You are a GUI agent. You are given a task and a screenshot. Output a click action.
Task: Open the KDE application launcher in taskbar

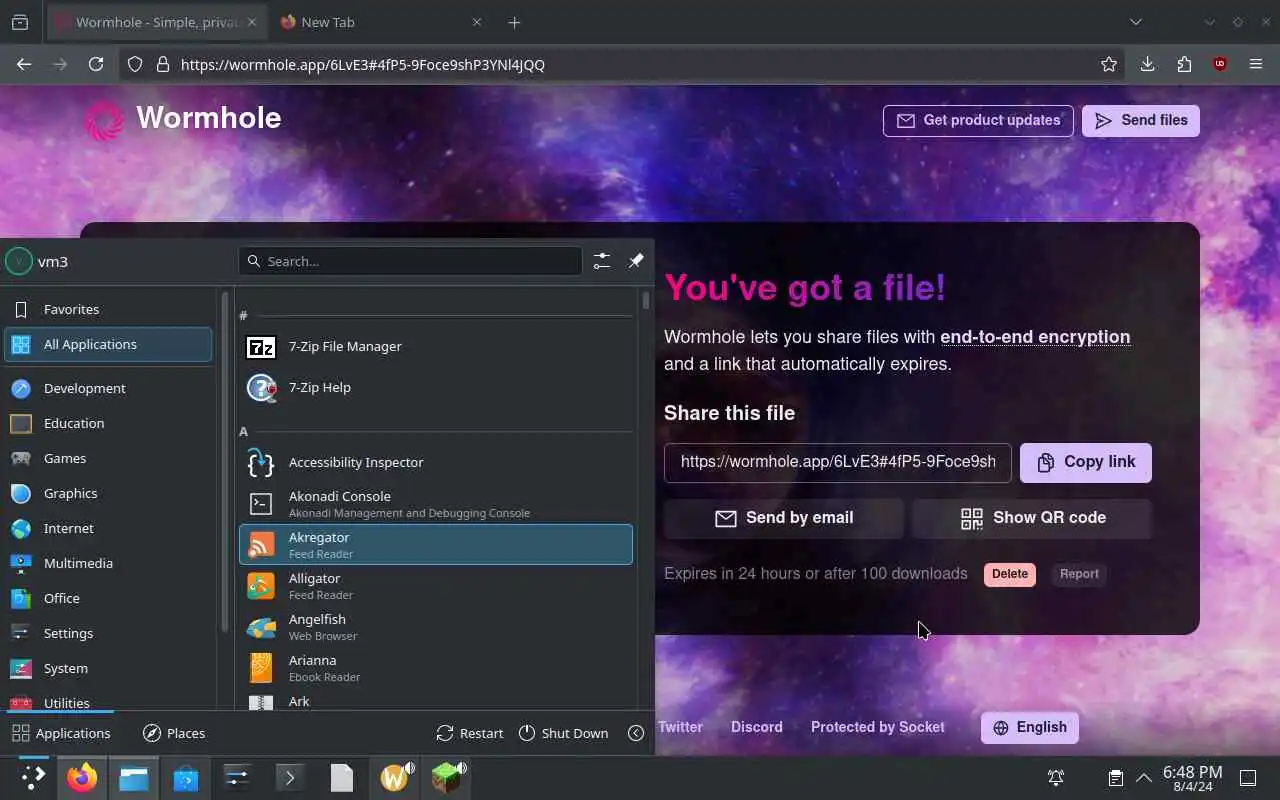tap(33, 777)
